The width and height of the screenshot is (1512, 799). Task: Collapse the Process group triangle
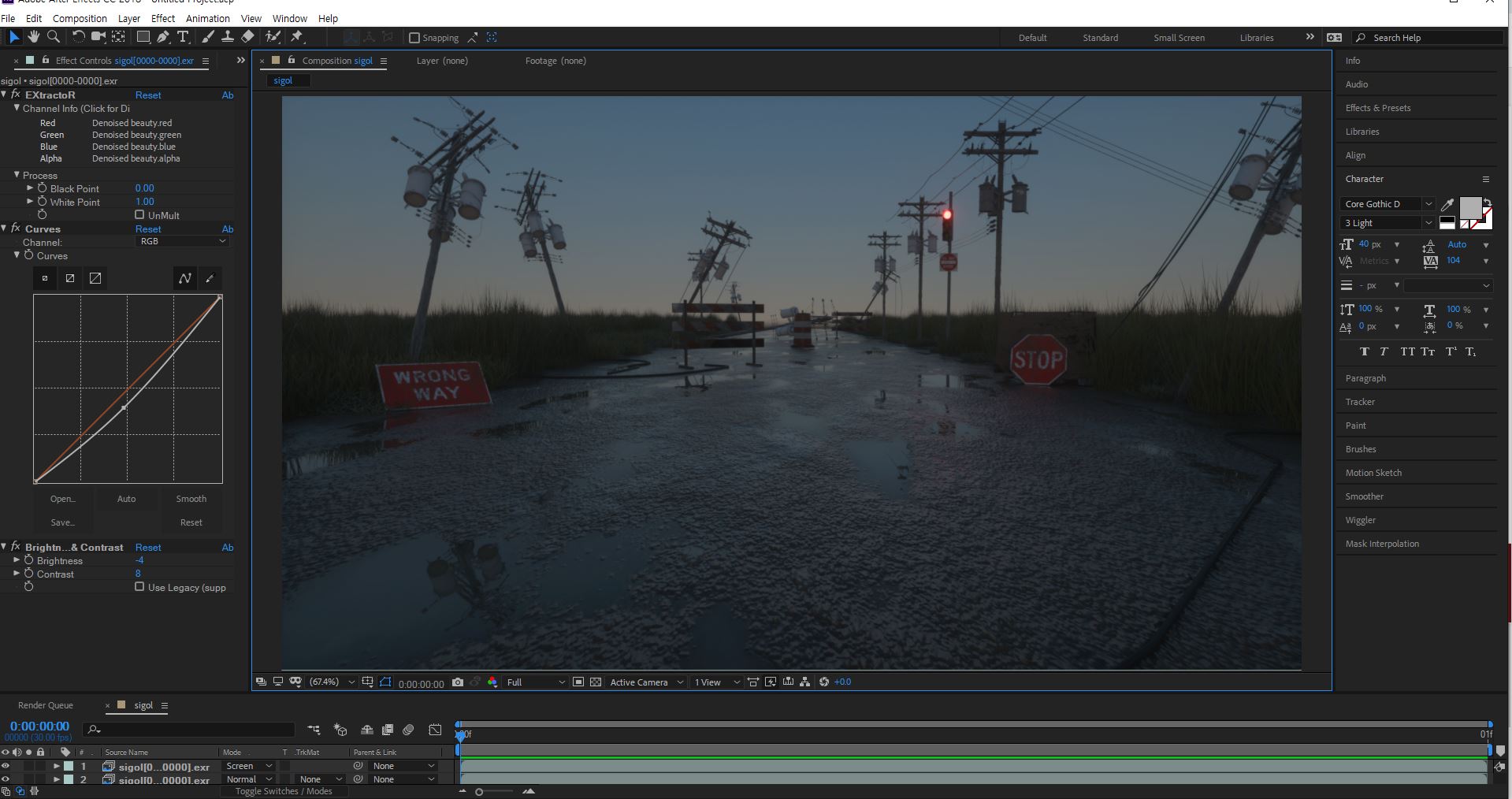click(x=17, y=174)
